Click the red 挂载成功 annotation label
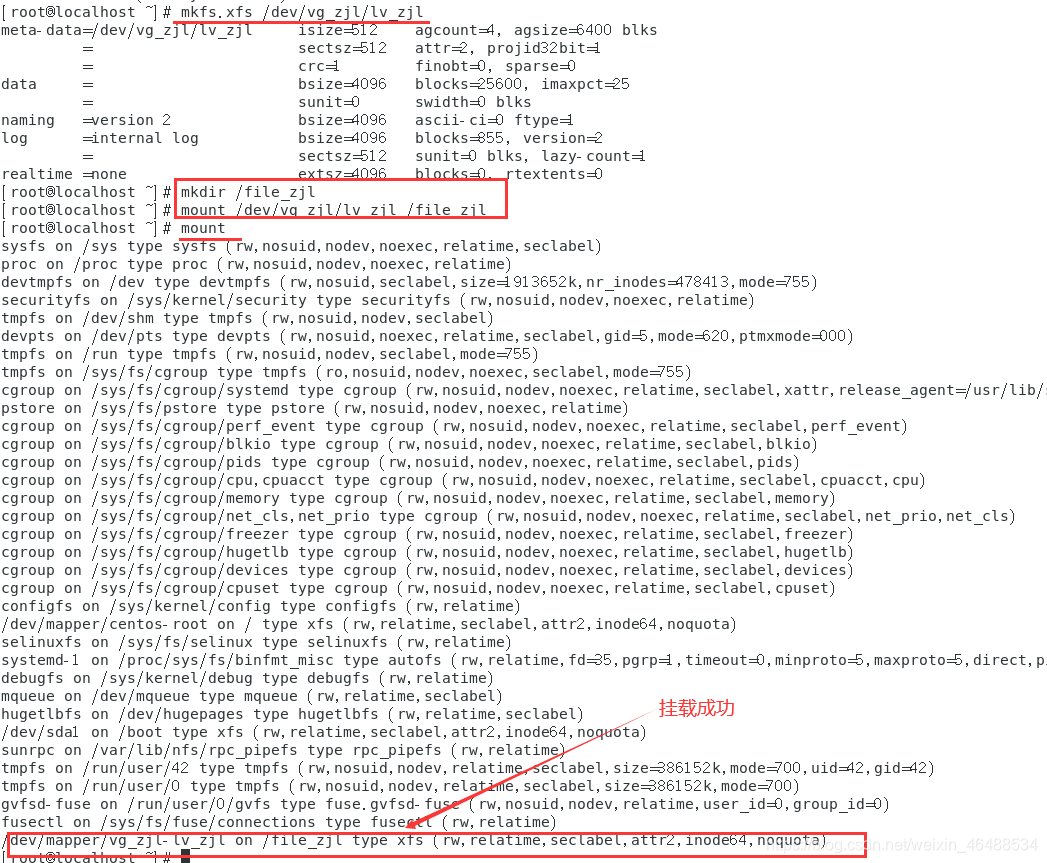This screenshot has width=1047, height=863. 696,708
